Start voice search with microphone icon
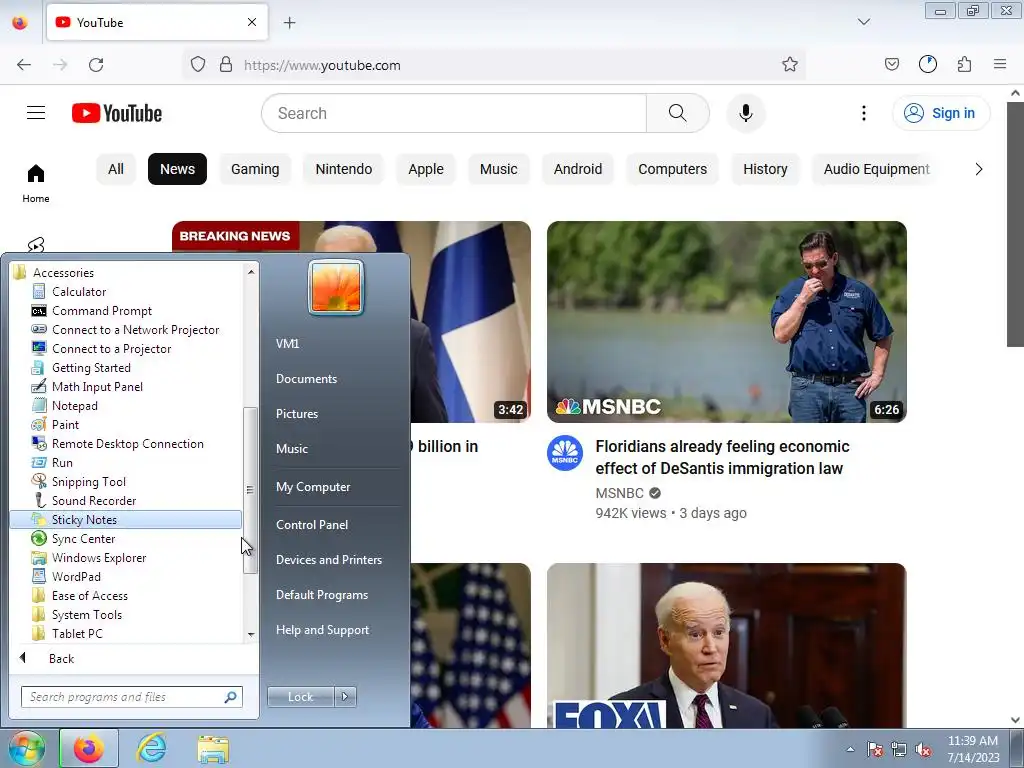 point(746,113)
